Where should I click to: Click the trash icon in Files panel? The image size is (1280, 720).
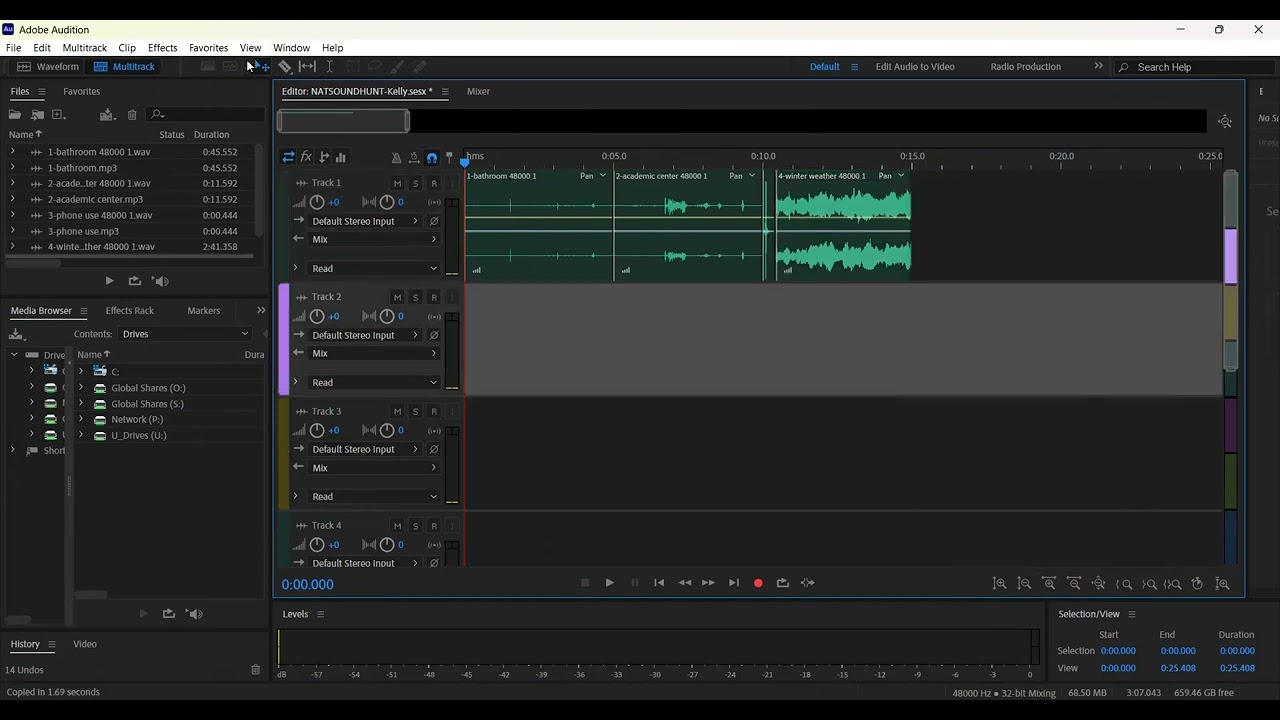pyautogui.click(x=133, y=115)
